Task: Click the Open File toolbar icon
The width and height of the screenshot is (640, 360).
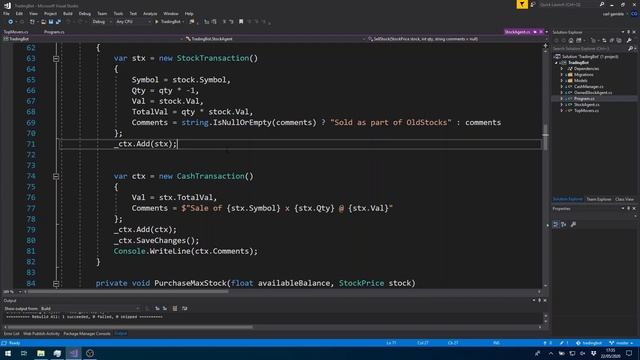Action: (x=43, y=22)
